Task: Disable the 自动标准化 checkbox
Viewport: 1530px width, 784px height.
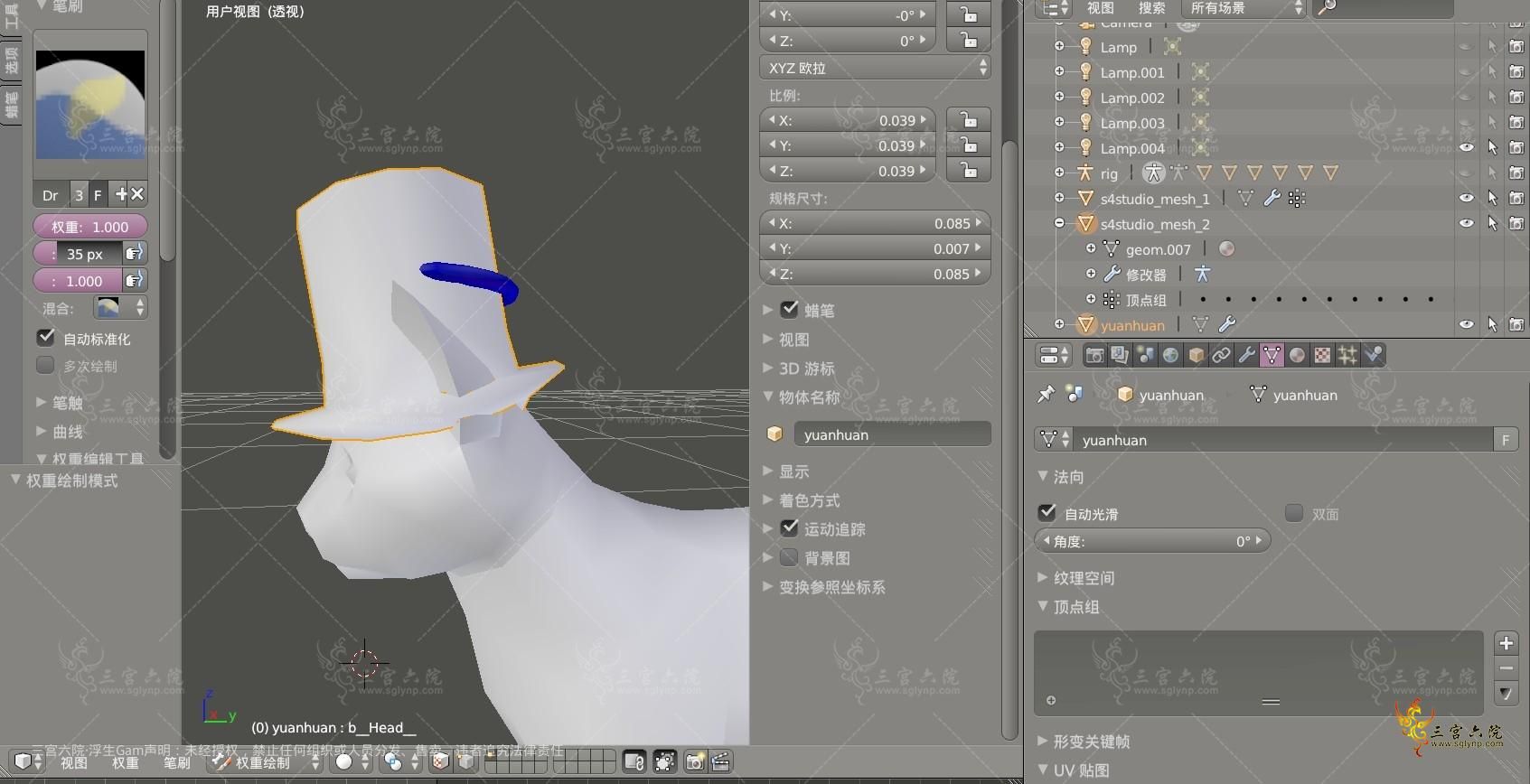Action: click(46, 338)
